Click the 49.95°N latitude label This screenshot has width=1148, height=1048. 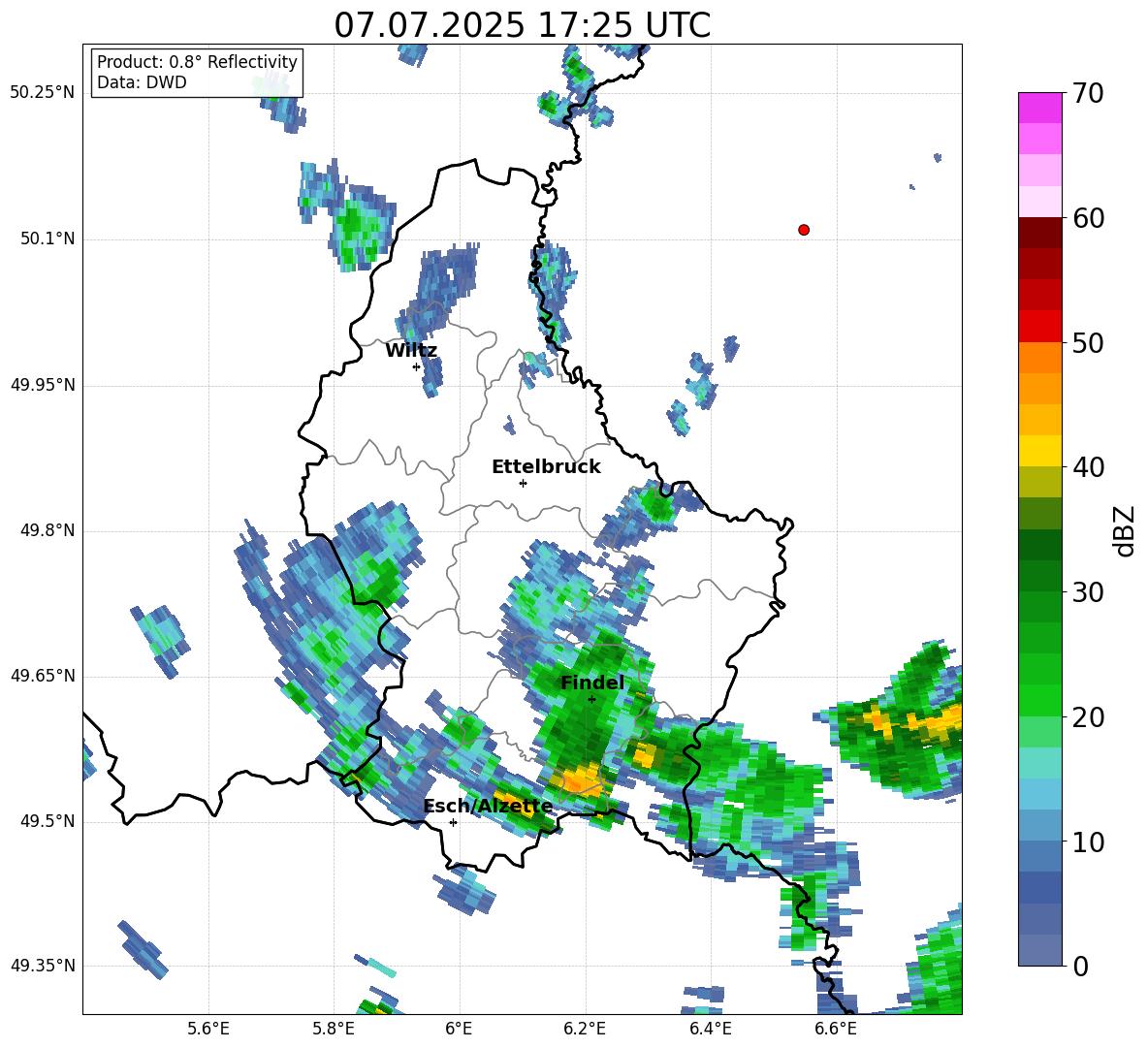pos(43,385)
